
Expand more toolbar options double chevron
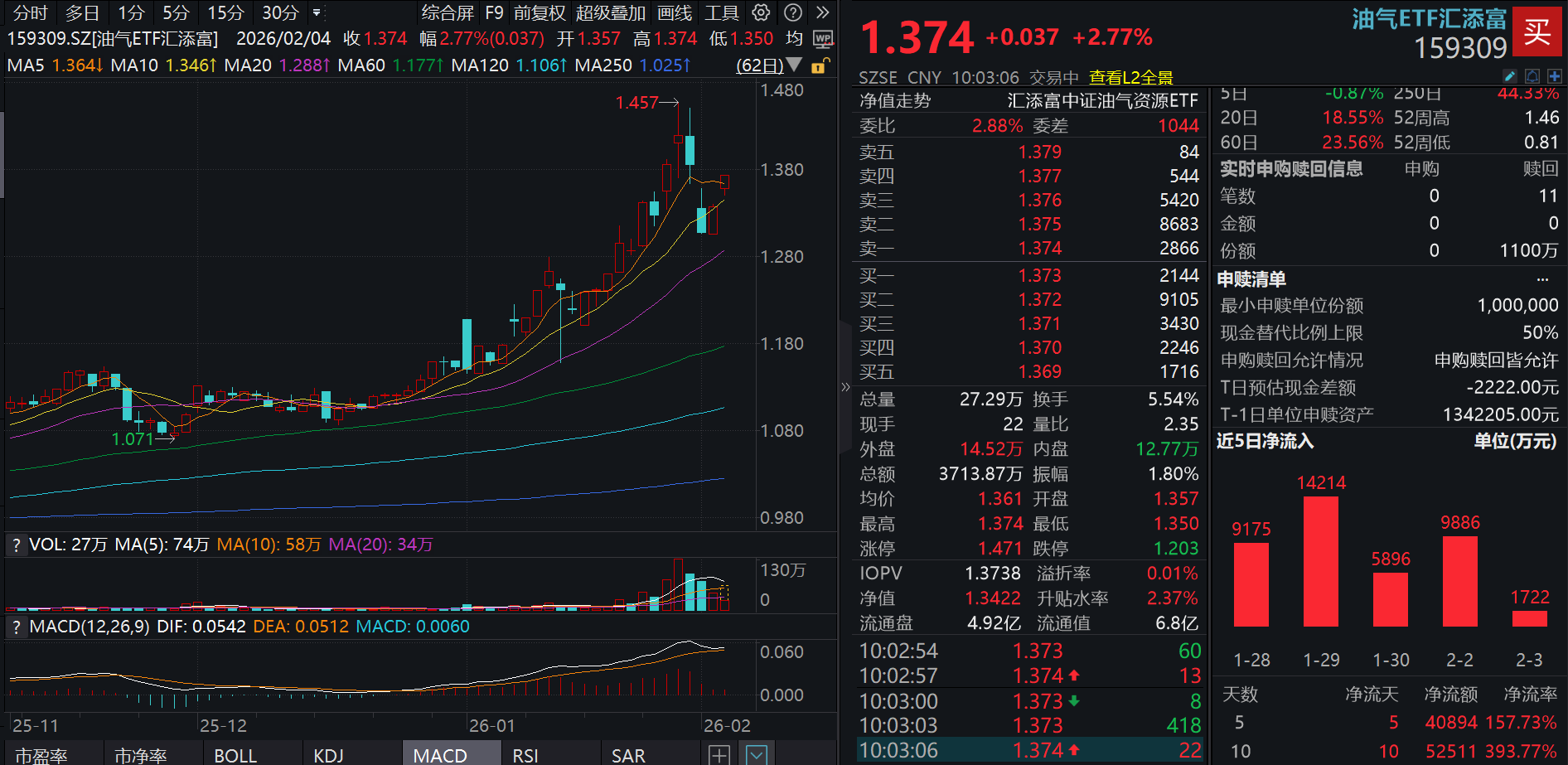(822, 12)
